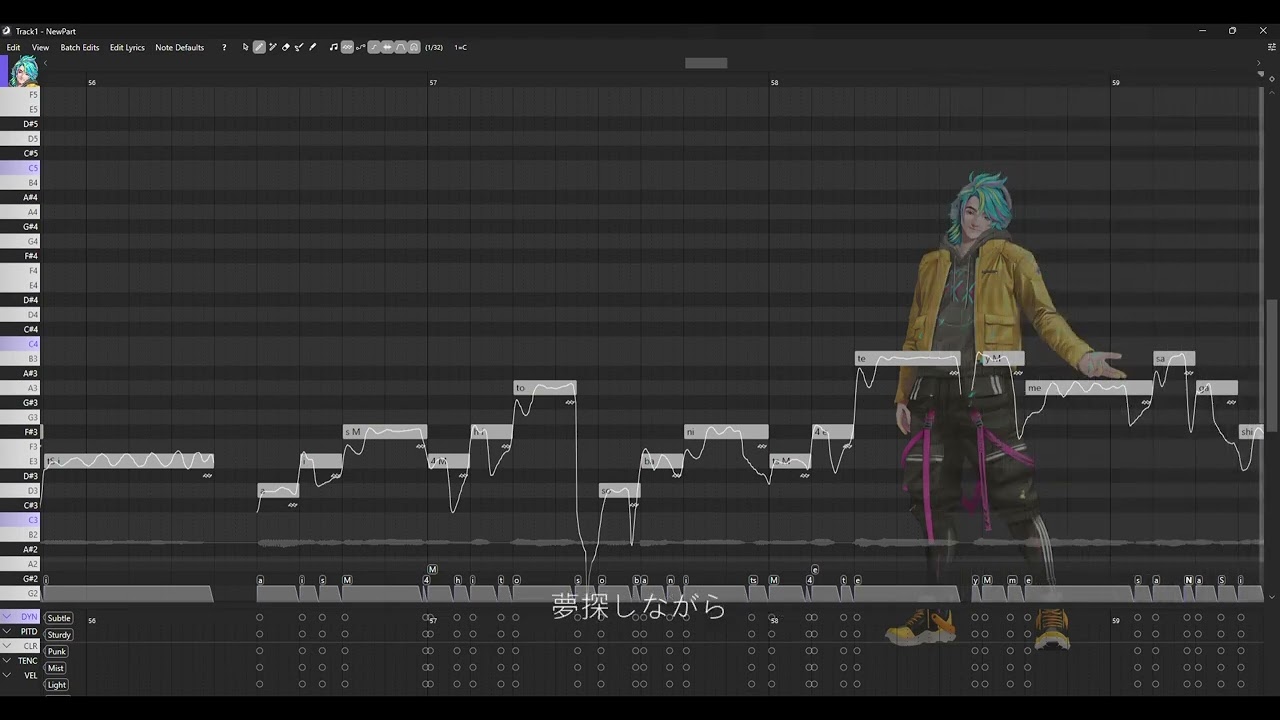
Task: Select the Knife tool
Action: 312,47
